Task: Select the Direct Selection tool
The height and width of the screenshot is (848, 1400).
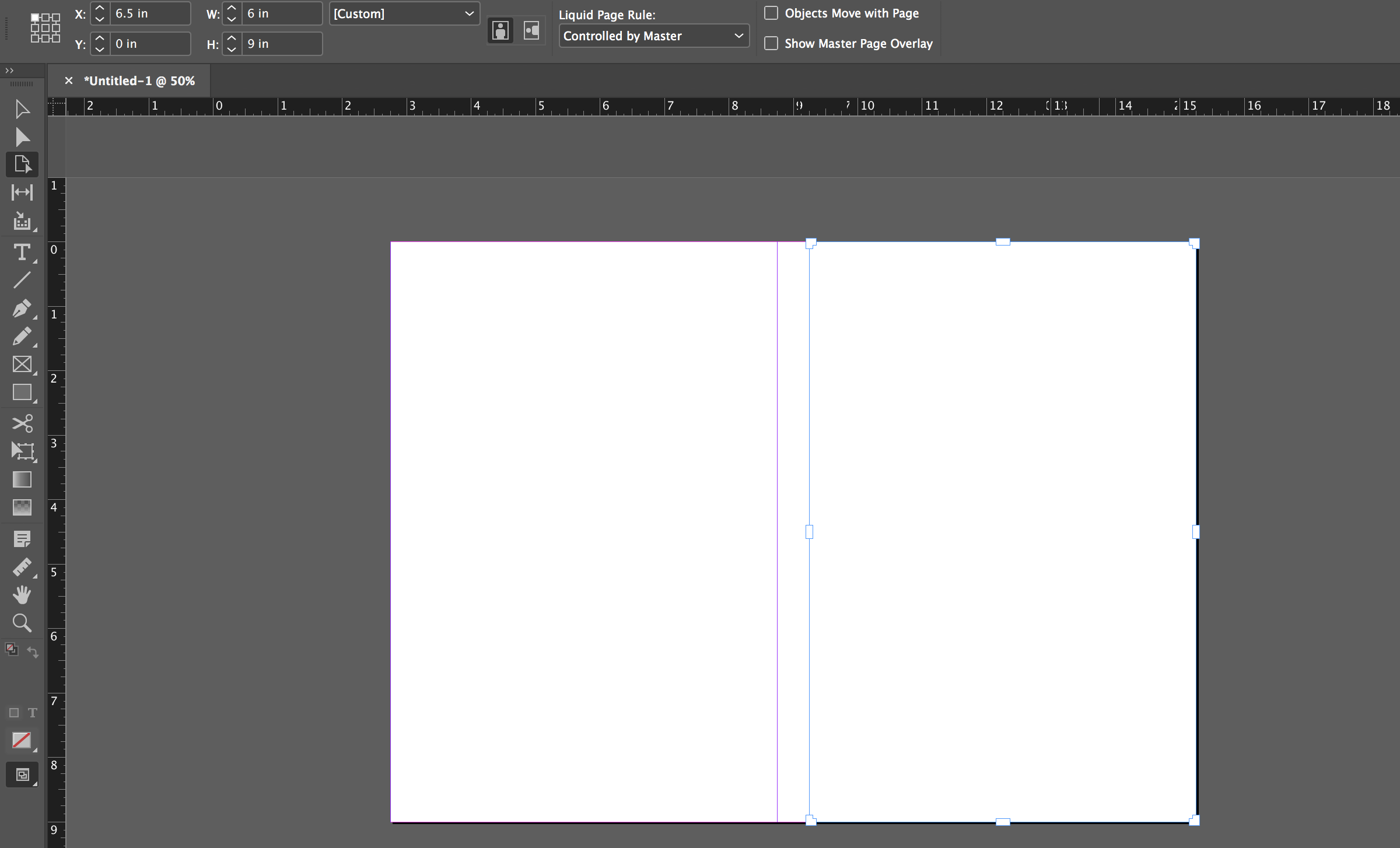Action: [x=22, y=136]
